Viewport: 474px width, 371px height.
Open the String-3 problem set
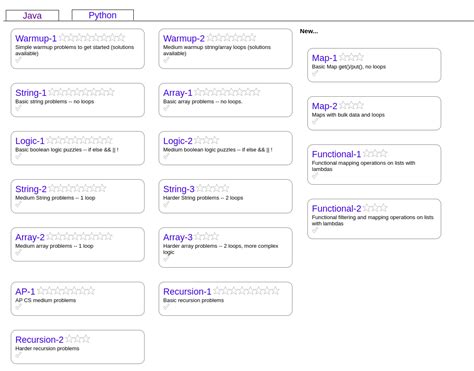179,189
